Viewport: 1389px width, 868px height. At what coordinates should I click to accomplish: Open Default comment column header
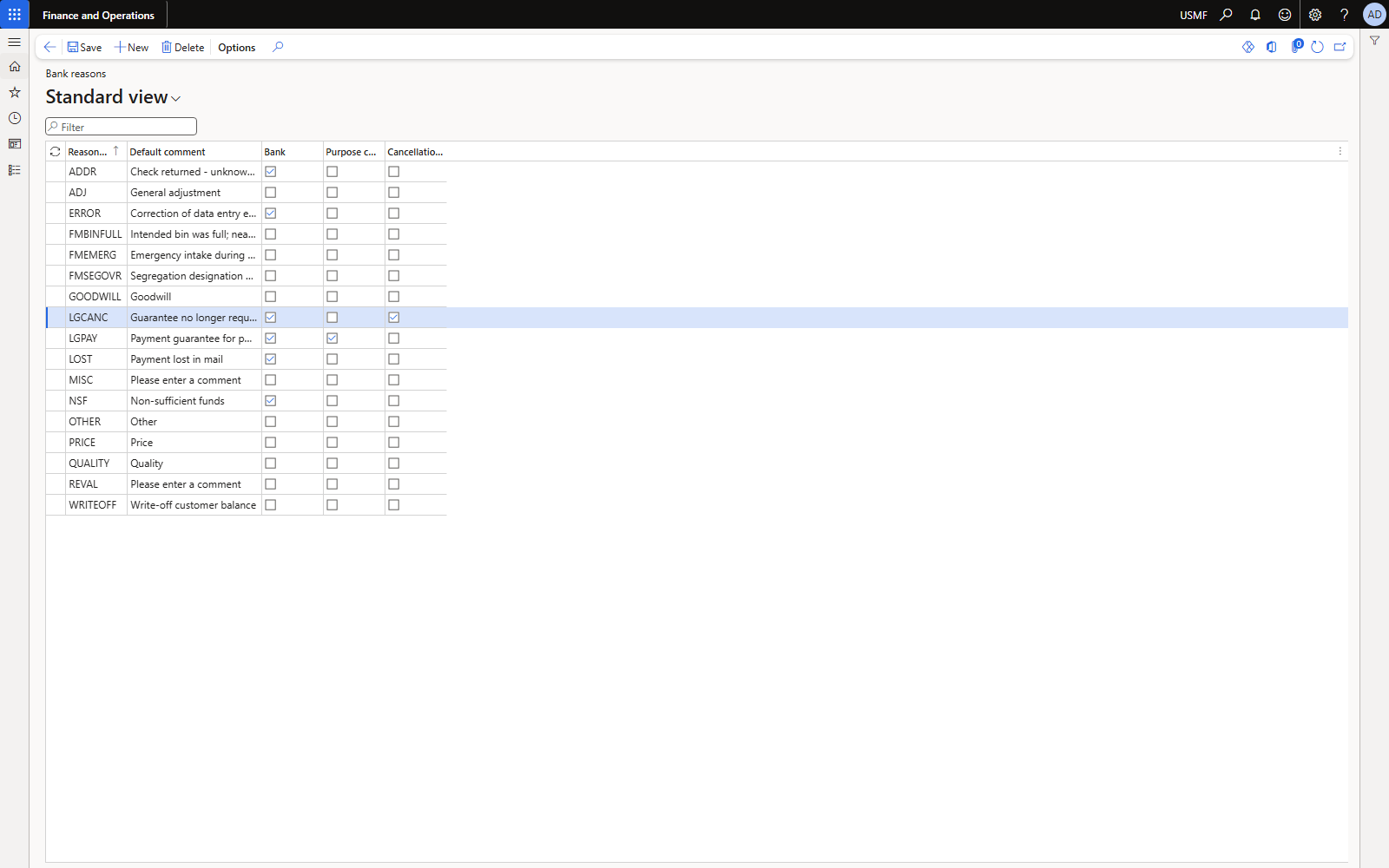tap(194, 151)
